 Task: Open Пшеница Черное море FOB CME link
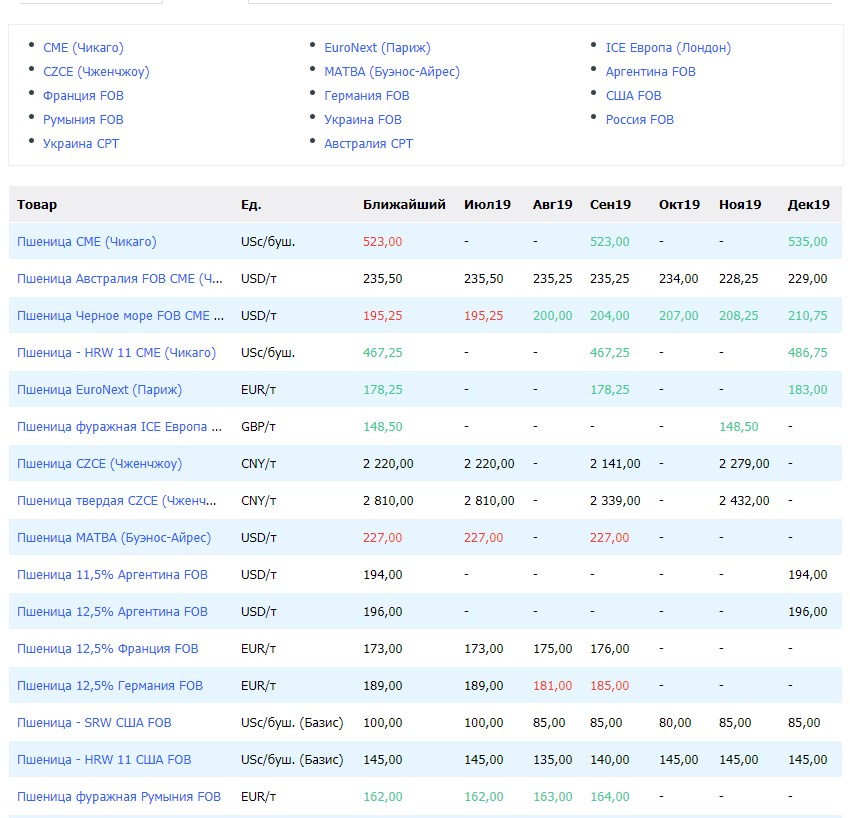[x=120, y=315]
